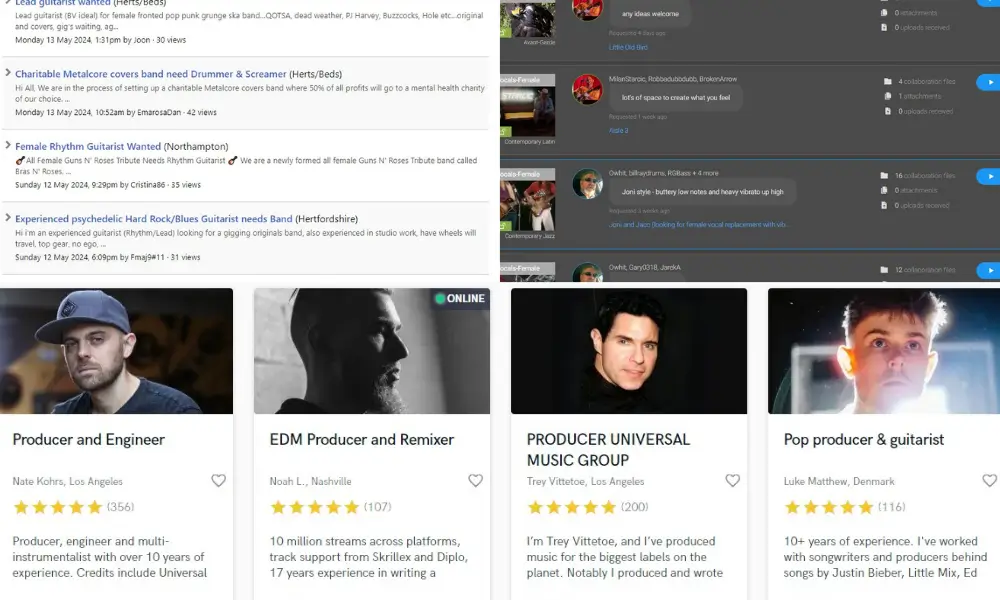This screenshot has width=1000, height=600.
Task: Open the 'Little Old Bird' song link
Action: 628,47
